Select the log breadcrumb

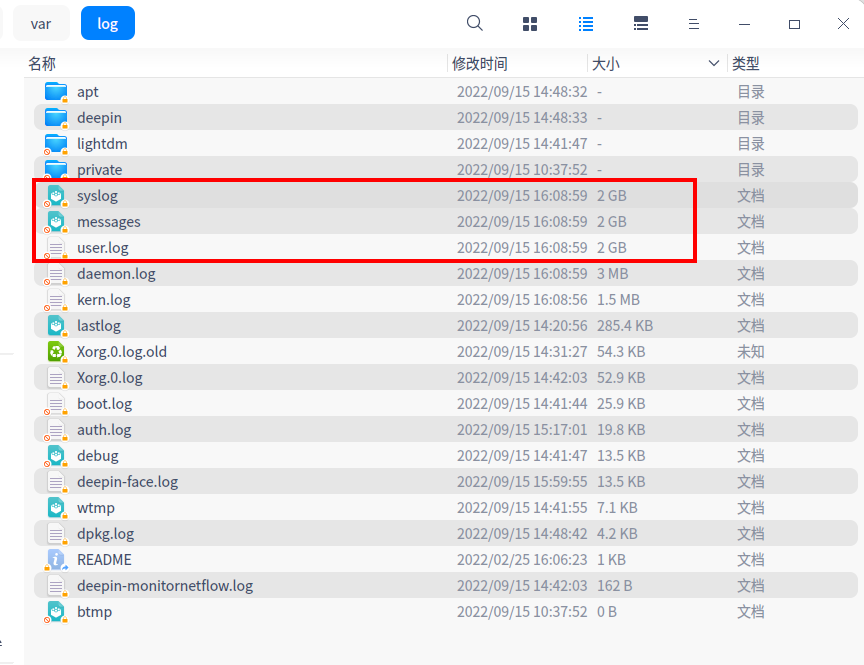click(x=107, y=24)
